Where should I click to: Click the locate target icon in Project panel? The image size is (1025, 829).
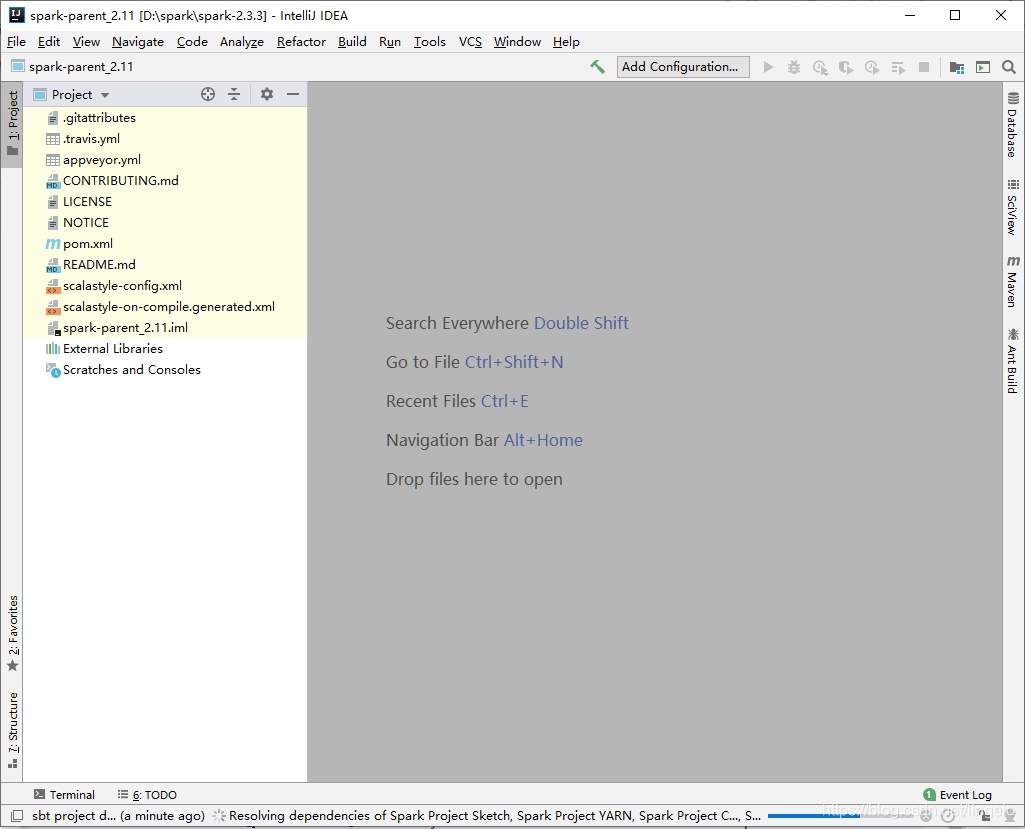coord(208,94)
